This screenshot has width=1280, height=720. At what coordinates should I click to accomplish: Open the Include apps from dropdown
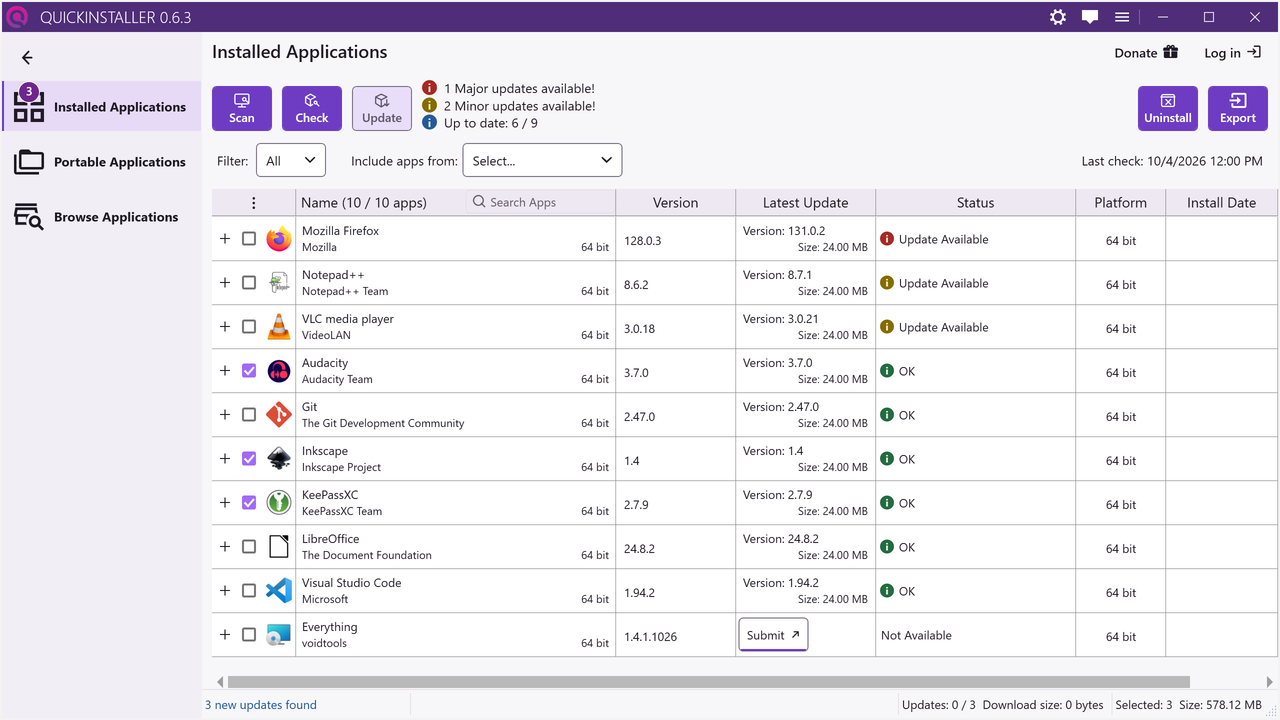tap(542, 161)
